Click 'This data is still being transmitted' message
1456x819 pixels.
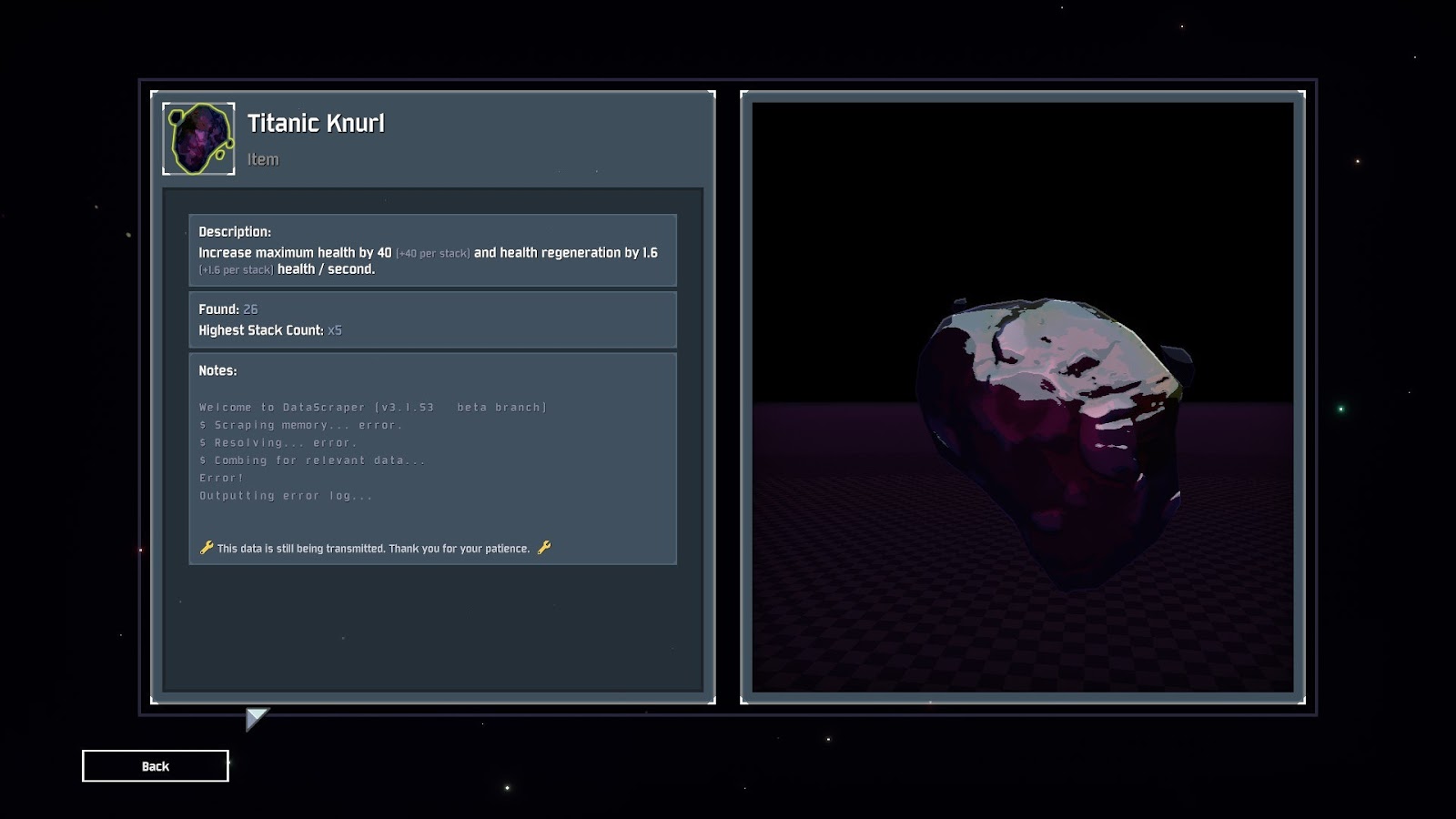373,549
